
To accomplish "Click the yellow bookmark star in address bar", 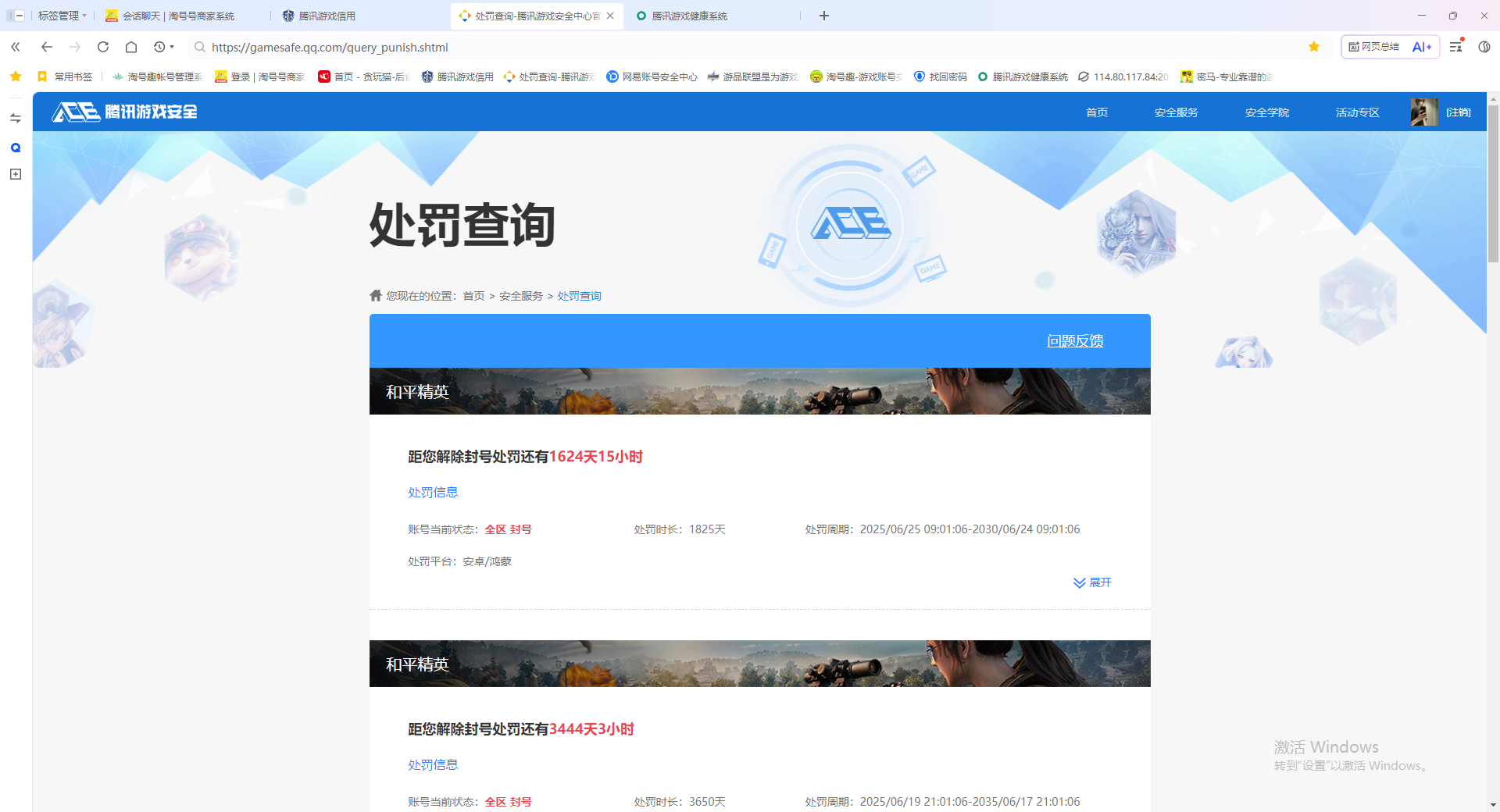I will (x=1314, y=47).
